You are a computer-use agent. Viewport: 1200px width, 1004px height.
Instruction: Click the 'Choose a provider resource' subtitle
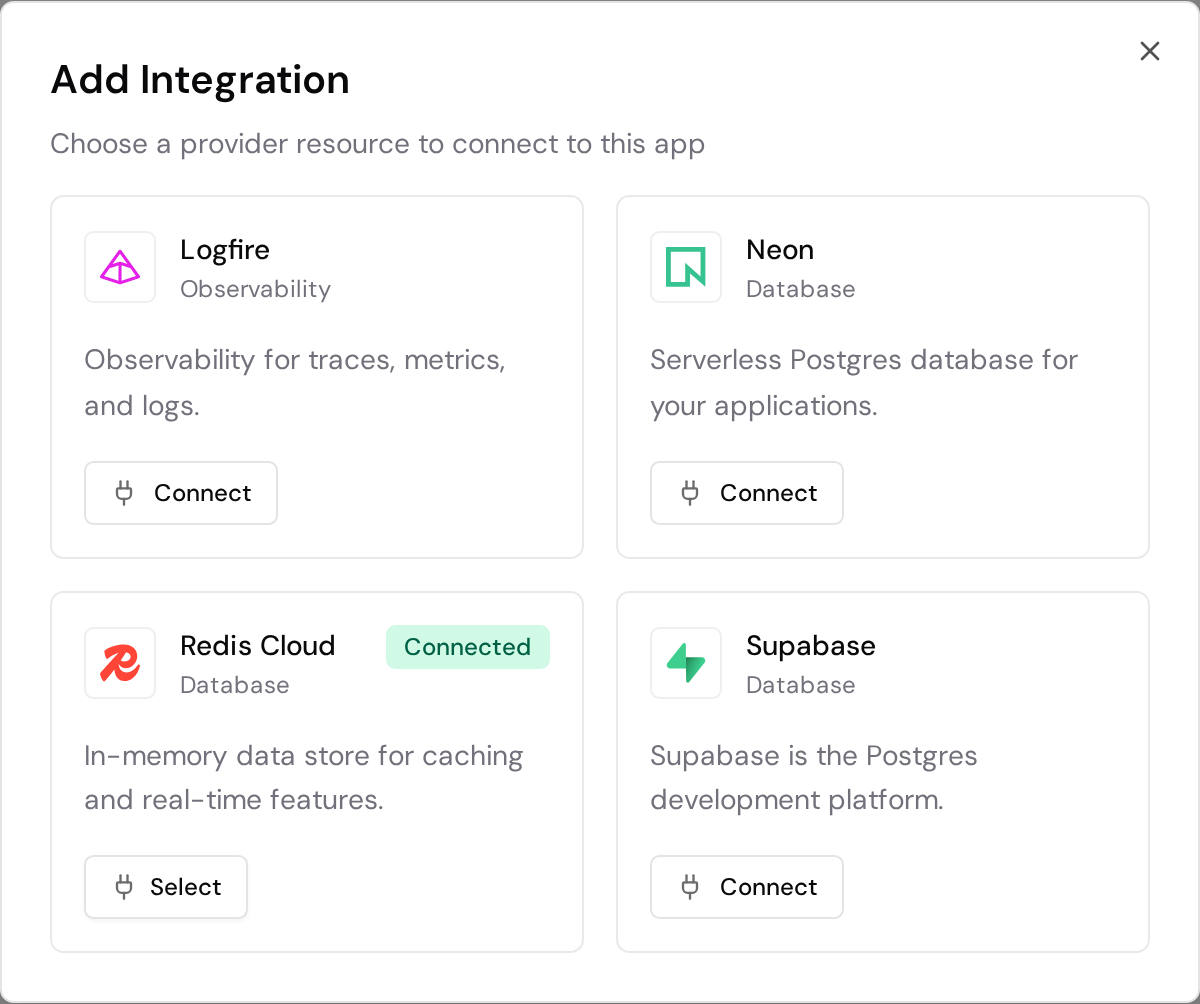378,144
